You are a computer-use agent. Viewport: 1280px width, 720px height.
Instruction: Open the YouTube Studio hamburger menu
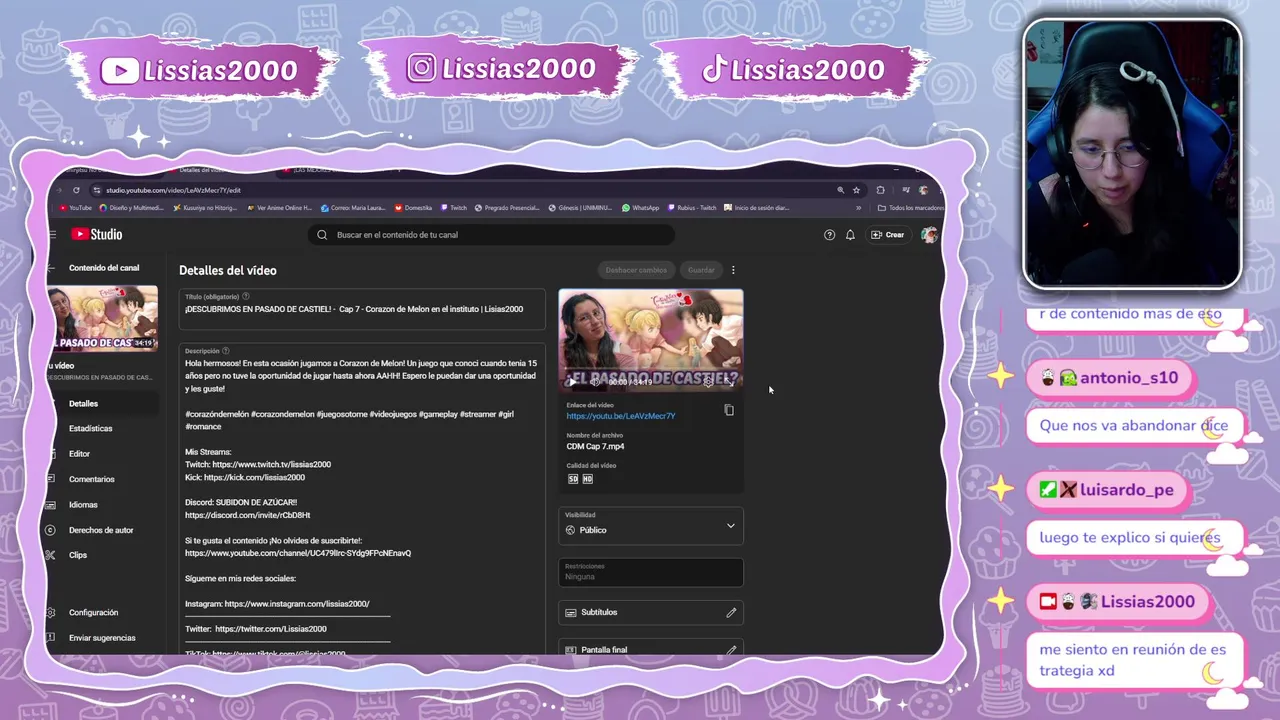coord(52,235)
